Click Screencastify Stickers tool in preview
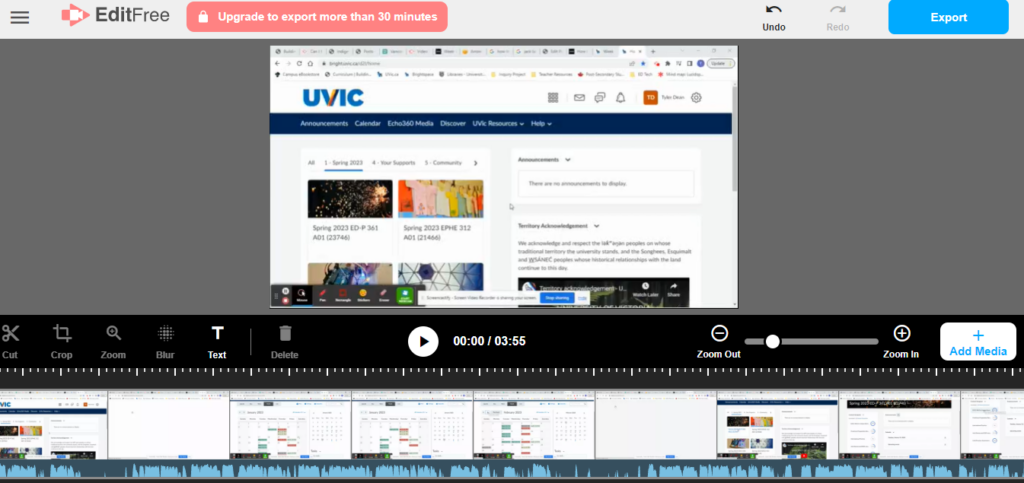This screenshot has width=1024, height=483. 363,295
